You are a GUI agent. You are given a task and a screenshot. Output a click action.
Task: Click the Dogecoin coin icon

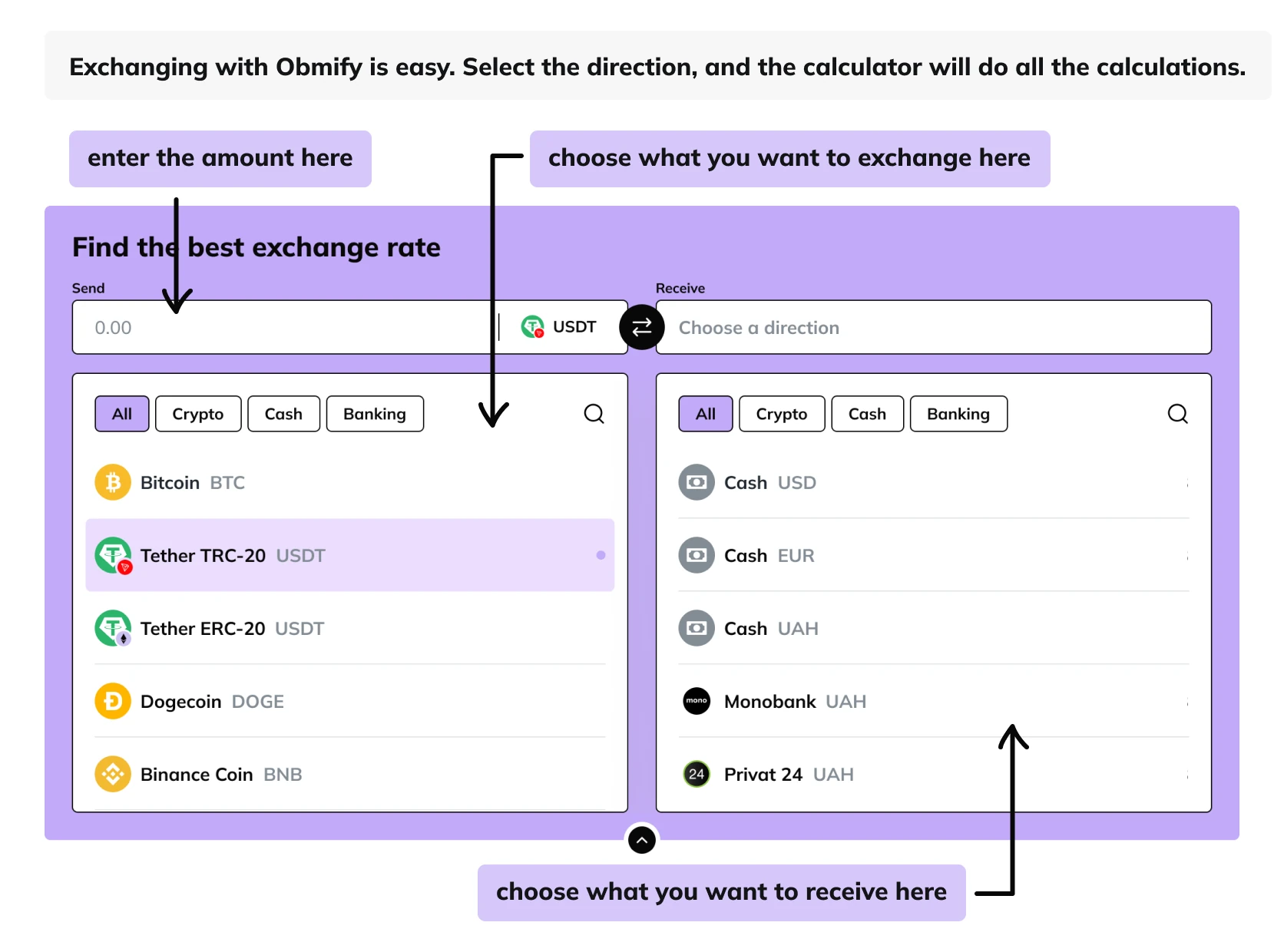[x=112, y=701]
